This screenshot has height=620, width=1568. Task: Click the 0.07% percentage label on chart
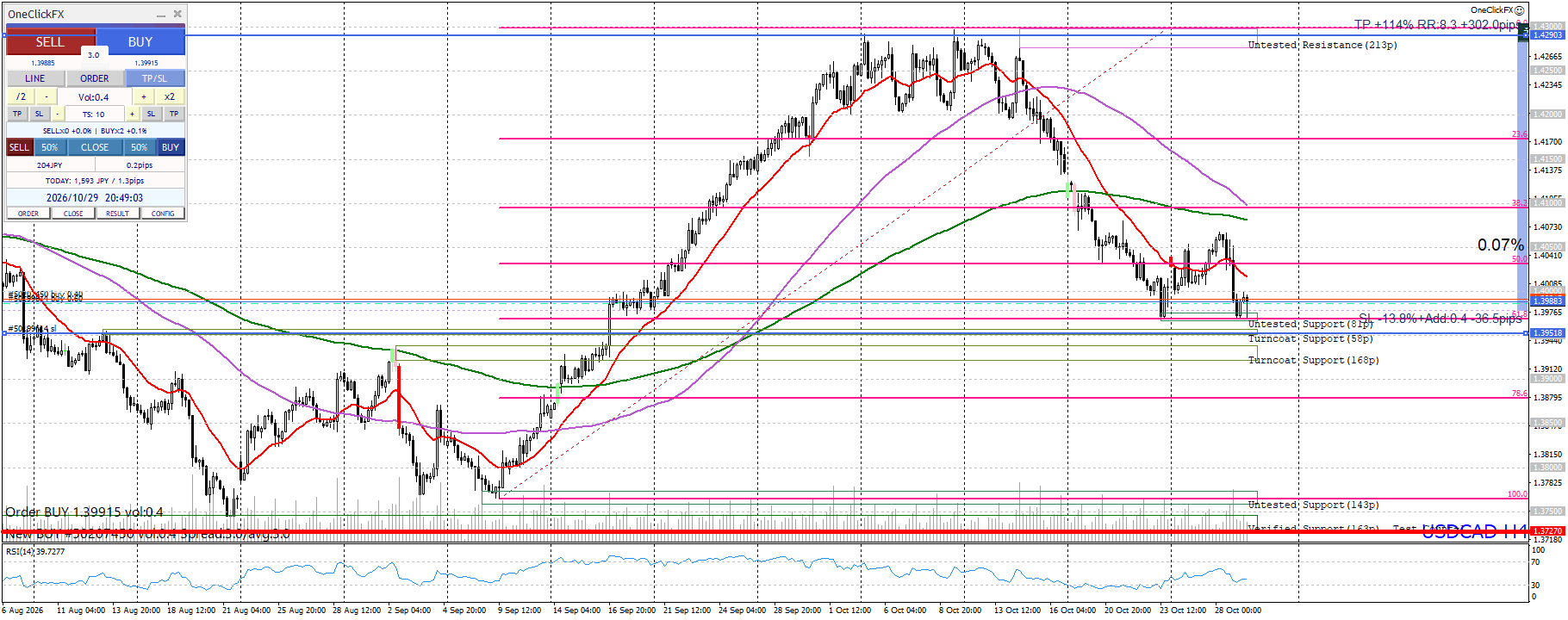[x=1501, y=245]
